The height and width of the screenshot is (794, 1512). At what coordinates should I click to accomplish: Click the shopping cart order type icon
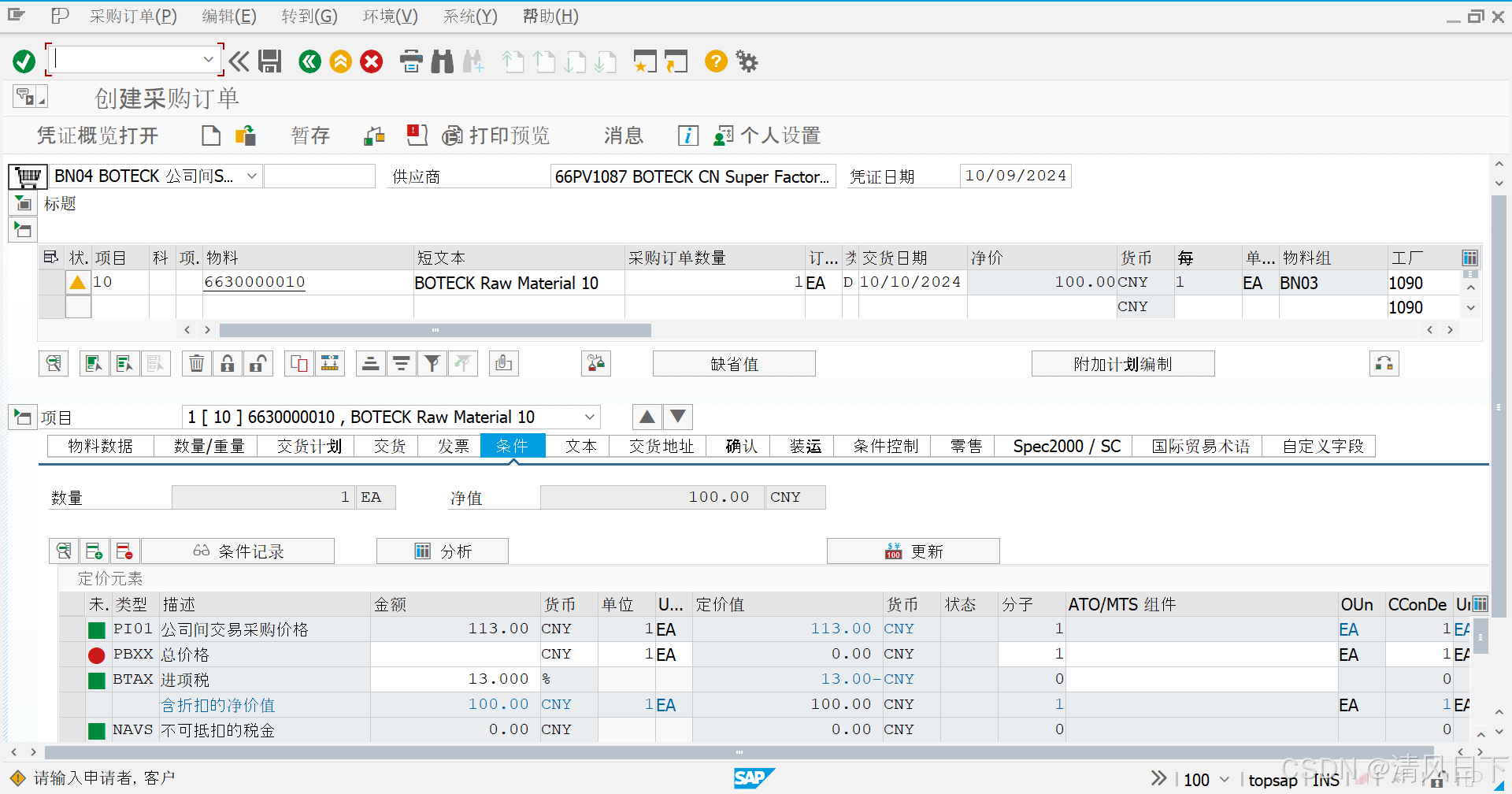coord(28,176)
